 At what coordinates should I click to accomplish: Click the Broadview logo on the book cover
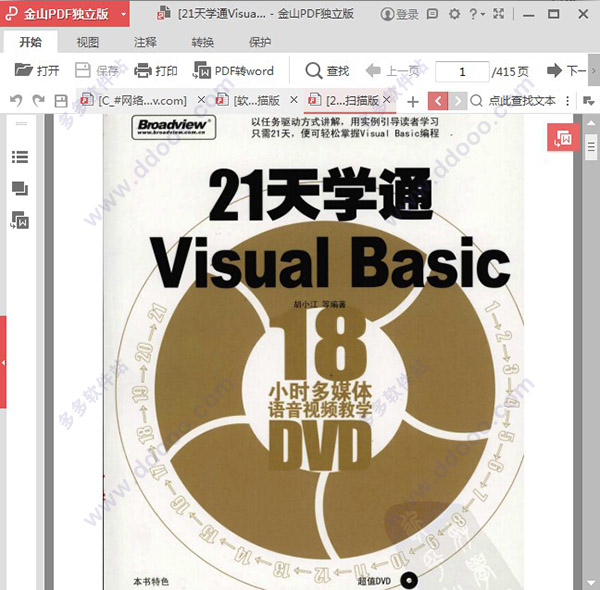(174, 127)
